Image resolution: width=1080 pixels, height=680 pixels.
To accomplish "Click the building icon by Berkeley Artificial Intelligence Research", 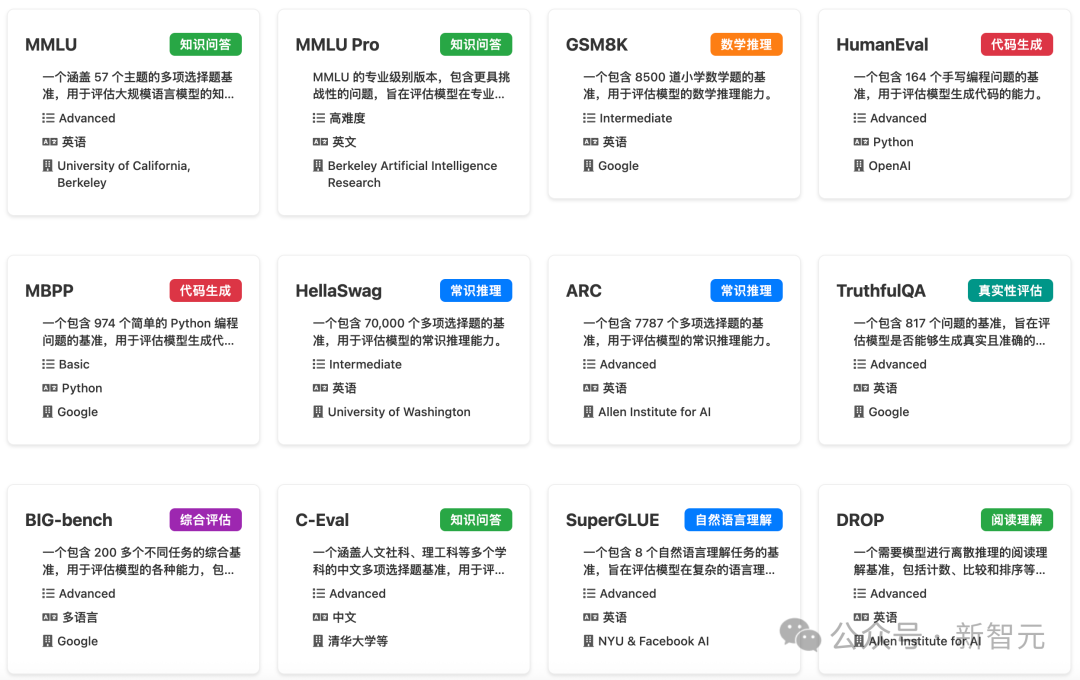I will click(318, 165).
